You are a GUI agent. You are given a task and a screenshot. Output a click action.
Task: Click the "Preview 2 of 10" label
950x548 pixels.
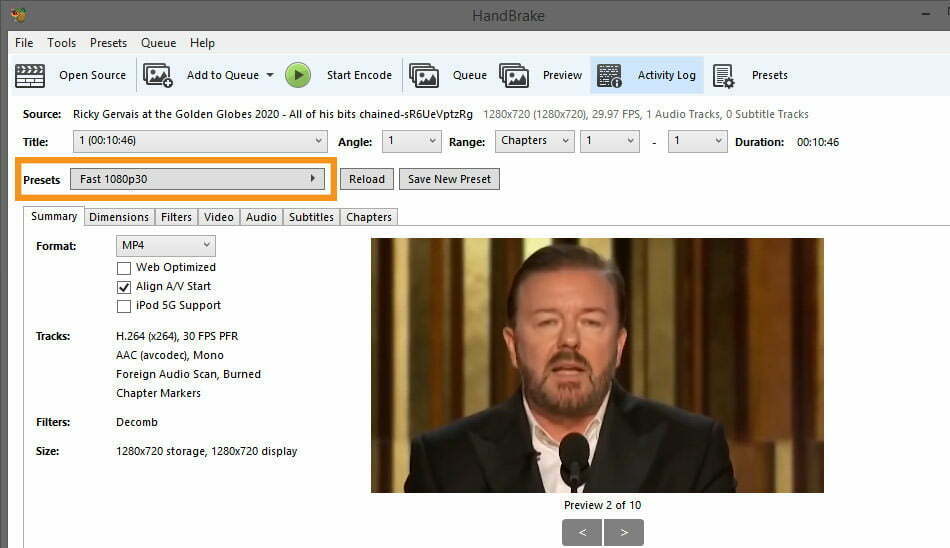(x=602, y=505)
